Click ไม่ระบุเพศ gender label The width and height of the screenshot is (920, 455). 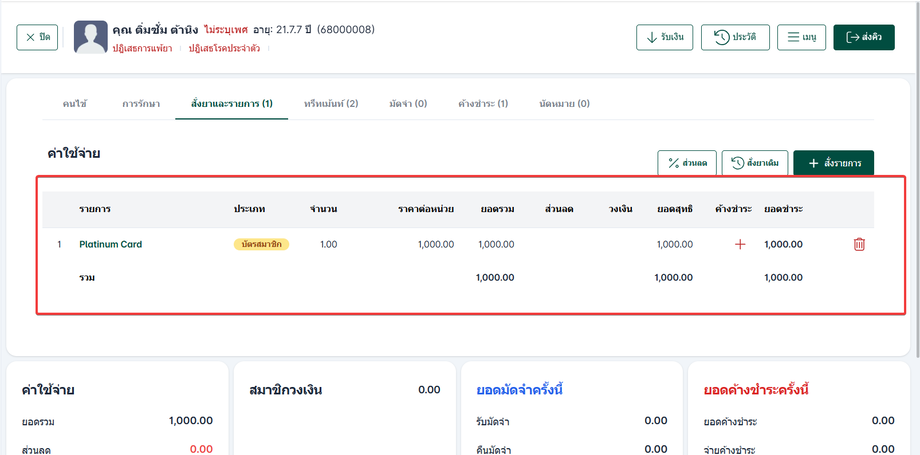226,29
